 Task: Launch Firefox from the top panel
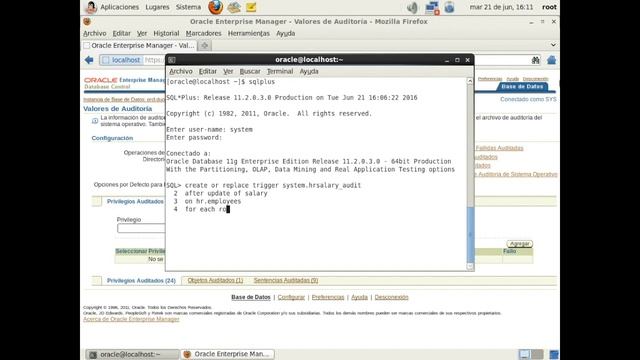pos(215,7)
